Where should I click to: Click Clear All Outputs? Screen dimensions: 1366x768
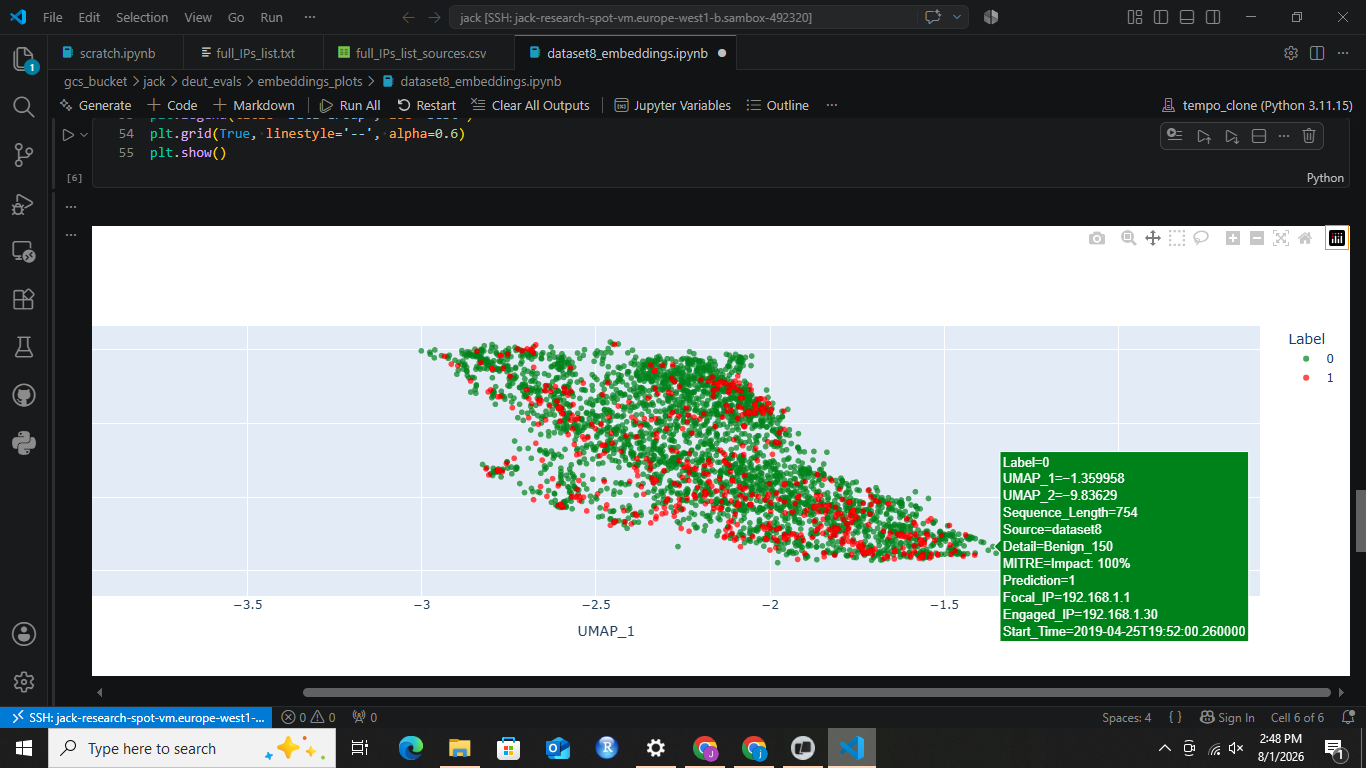tap(530, 105)
